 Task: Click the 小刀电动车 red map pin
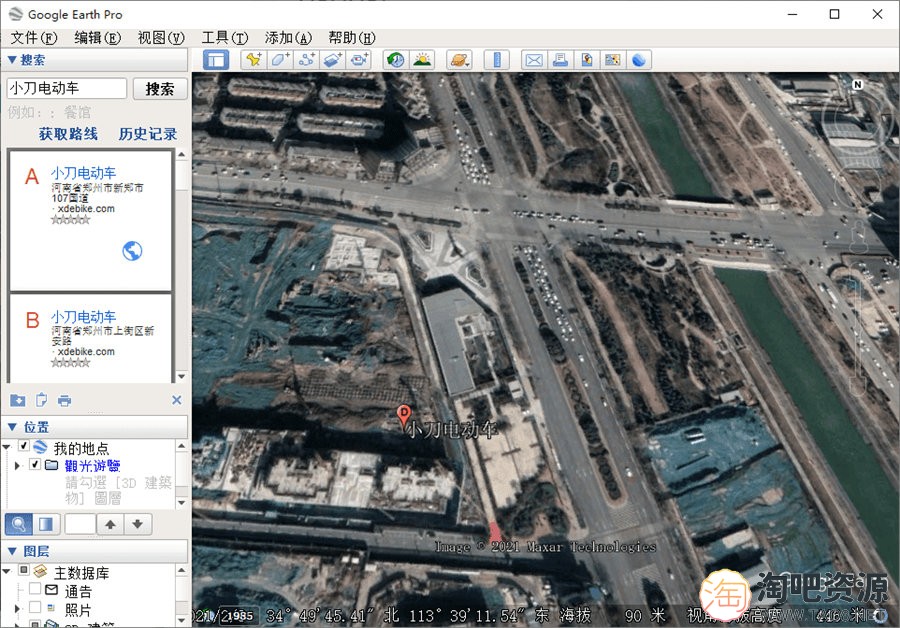tap(404, 415)
